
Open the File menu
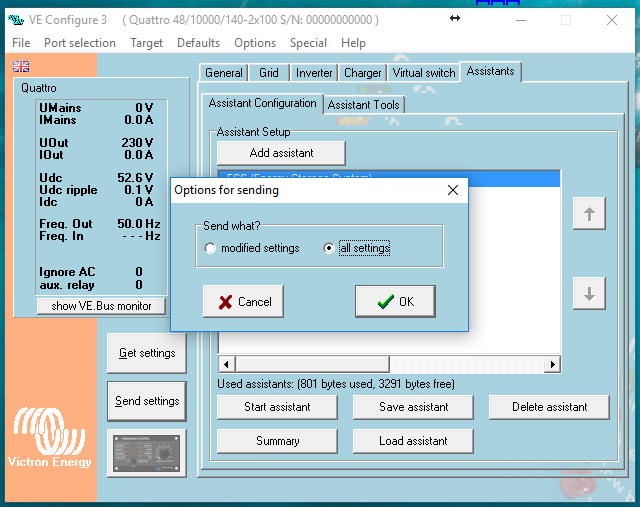[x=21, y=43]
